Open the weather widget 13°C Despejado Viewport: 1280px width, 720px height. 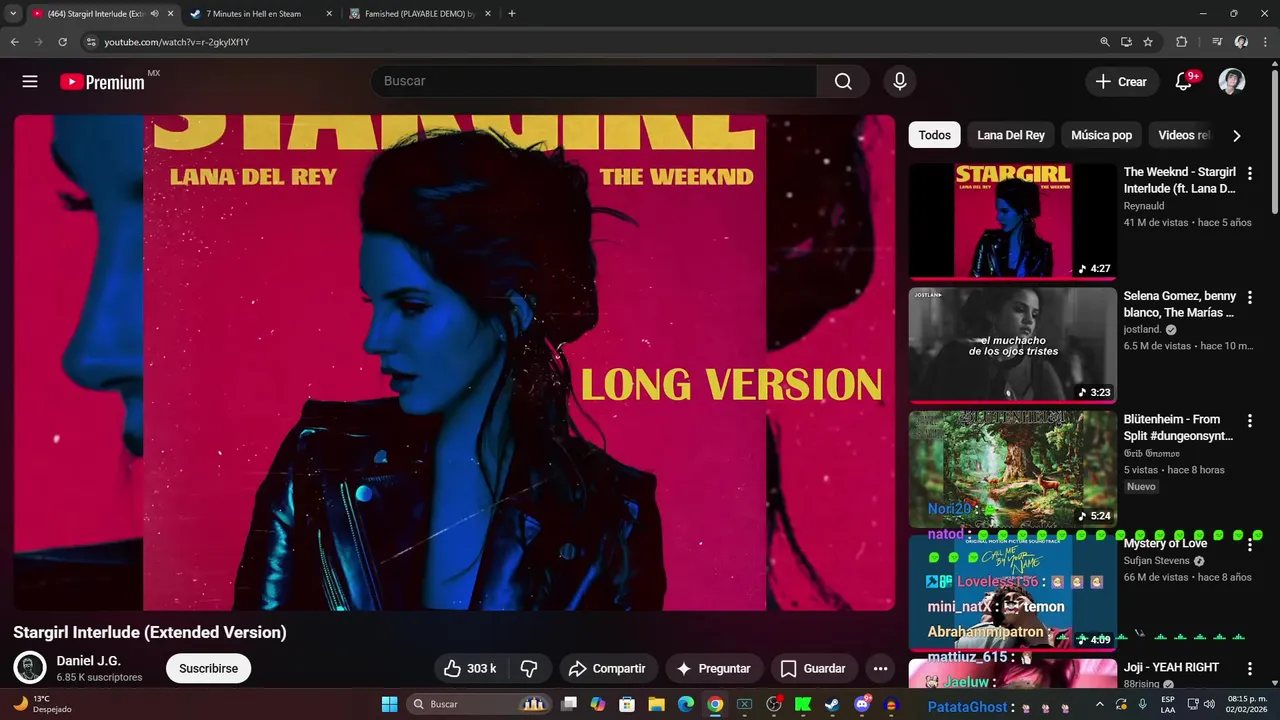tap(42, 704)
